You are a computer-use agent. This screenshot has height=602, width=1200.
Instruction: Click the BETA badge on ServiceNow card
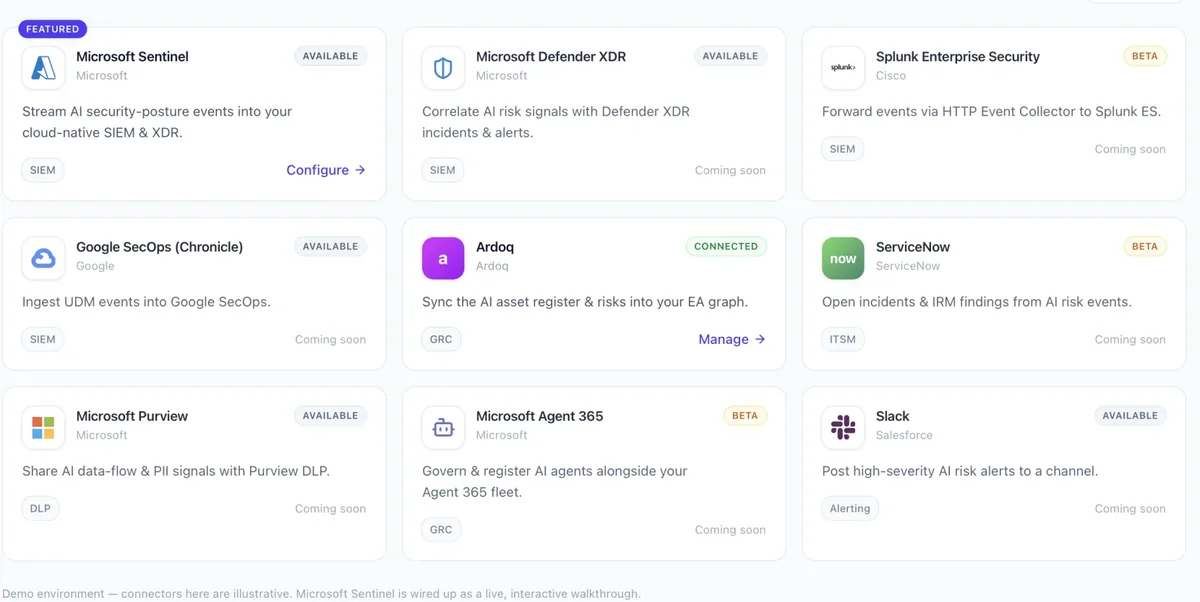coord(1145,246)
